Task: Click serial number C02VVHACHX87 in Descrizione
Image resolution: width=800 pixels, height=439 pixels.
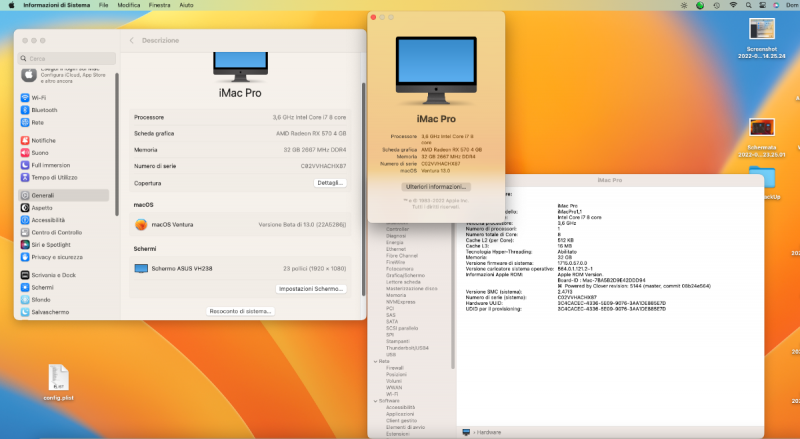Action: 323,166
